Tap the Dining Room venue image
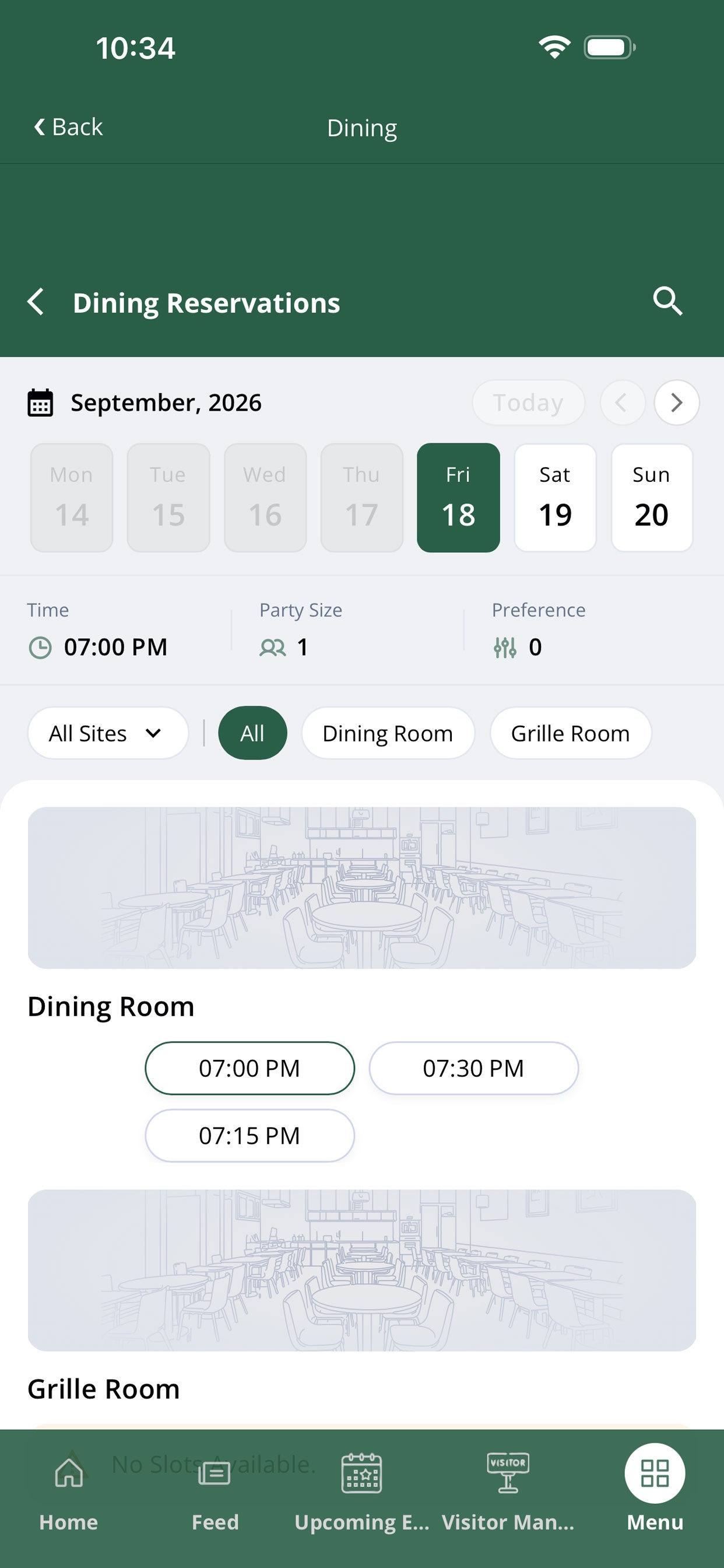Viewport: 724px width, 1568px height. [x=362, y=887]
